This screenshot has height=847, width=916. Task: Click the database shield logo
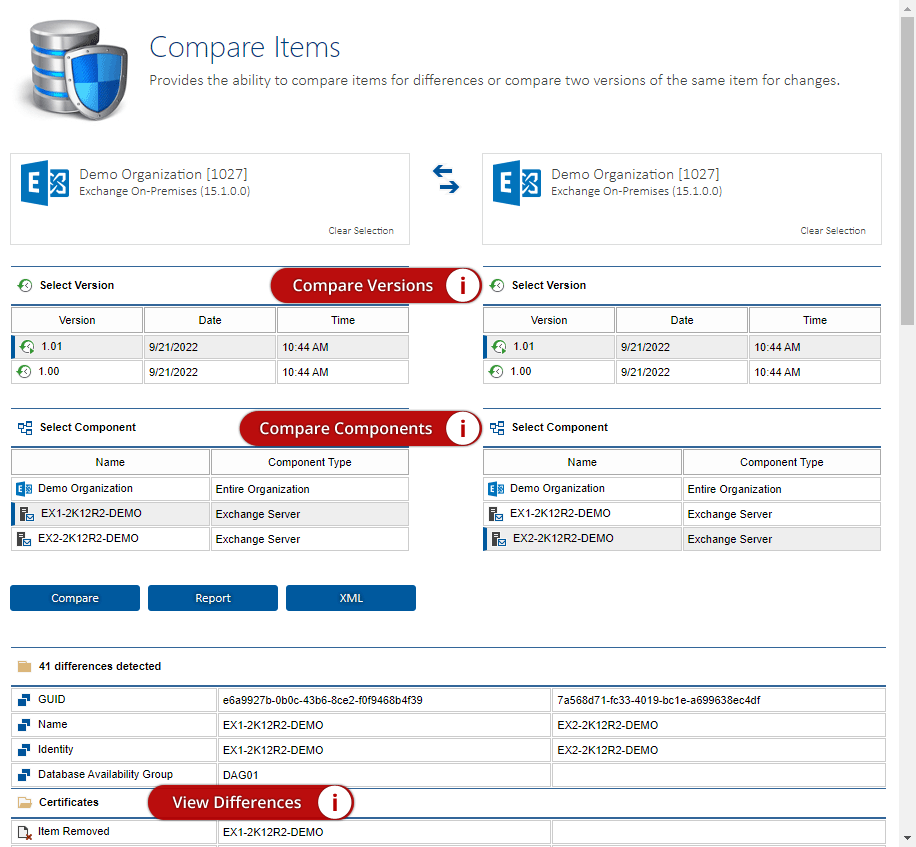[74, 70]
